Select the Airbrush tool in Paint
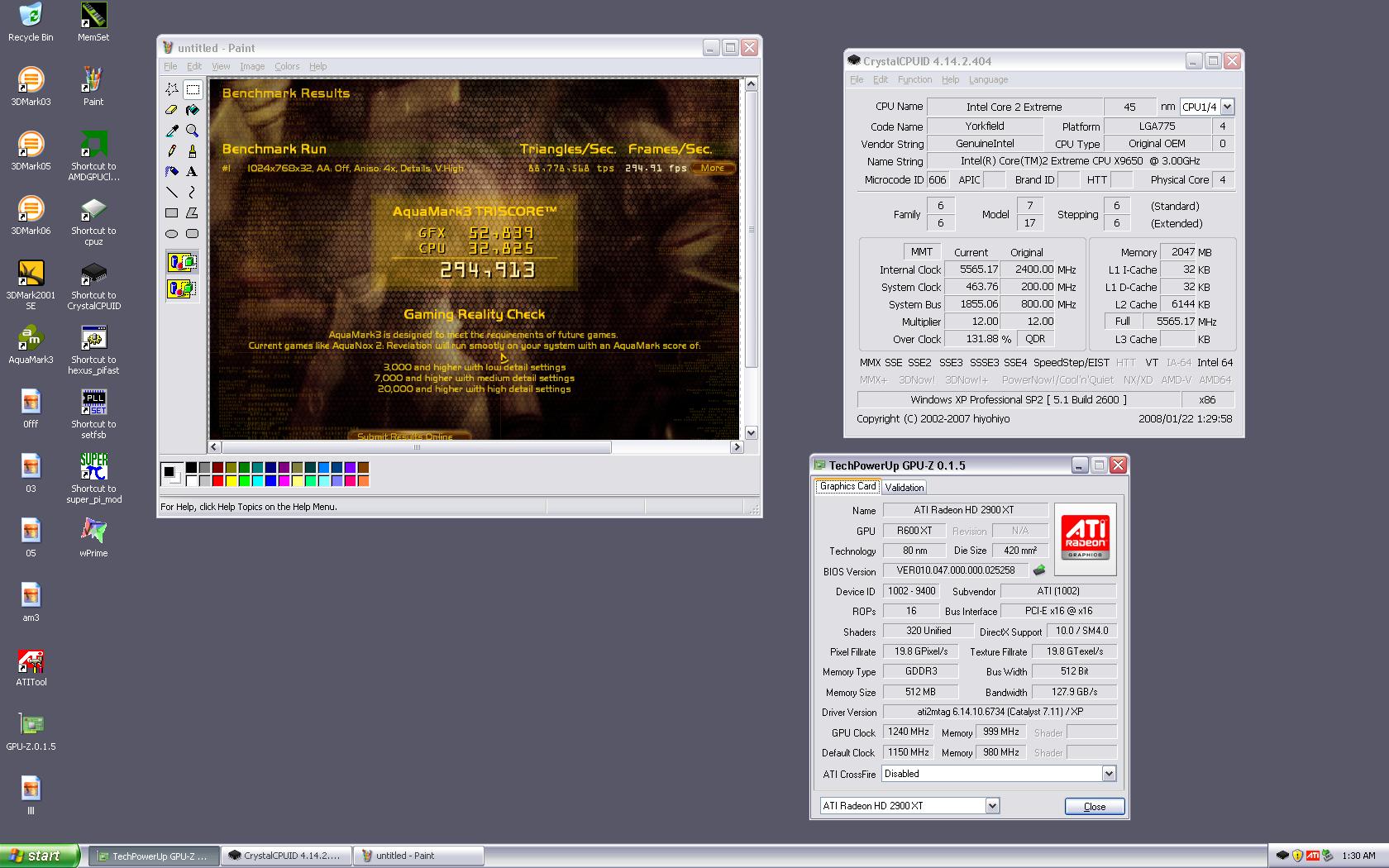Screen dimensions: 1389x868 [x=172, y=172]
